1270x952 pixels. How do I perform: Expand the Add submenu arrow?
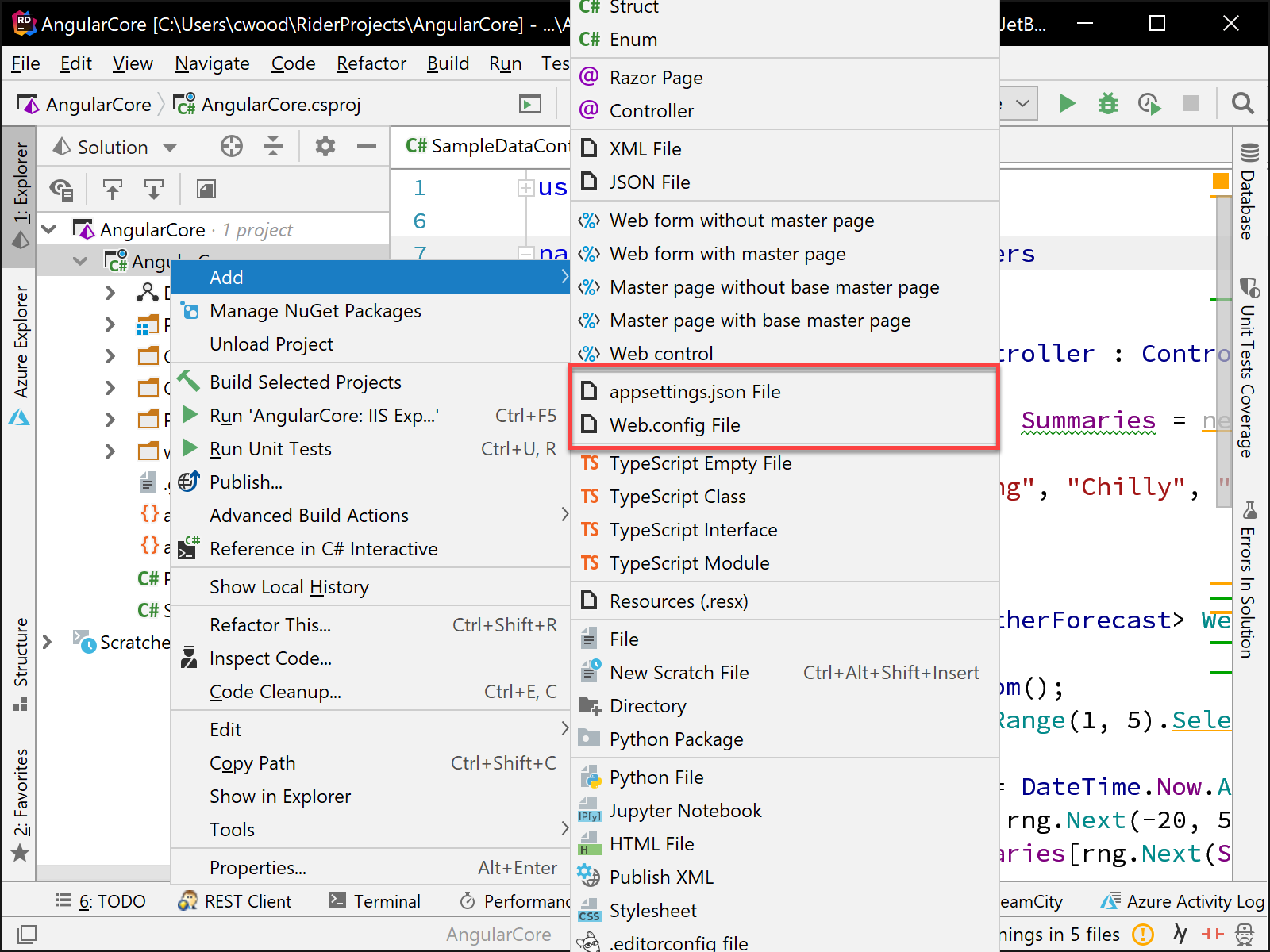tap(564, 276)
